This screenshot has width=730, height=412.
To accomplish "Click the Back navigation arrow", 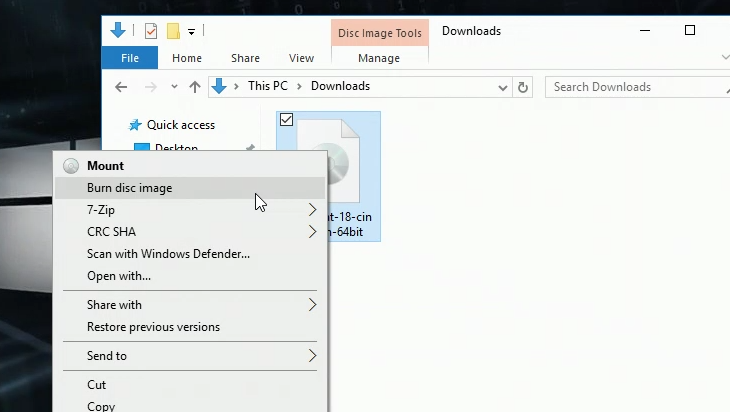I will [121, 87].
